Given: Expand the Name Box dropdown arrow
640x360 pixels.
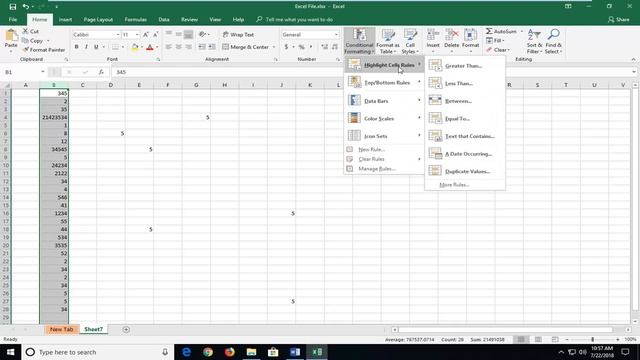Looking at the screenshot, I should 42,72.
